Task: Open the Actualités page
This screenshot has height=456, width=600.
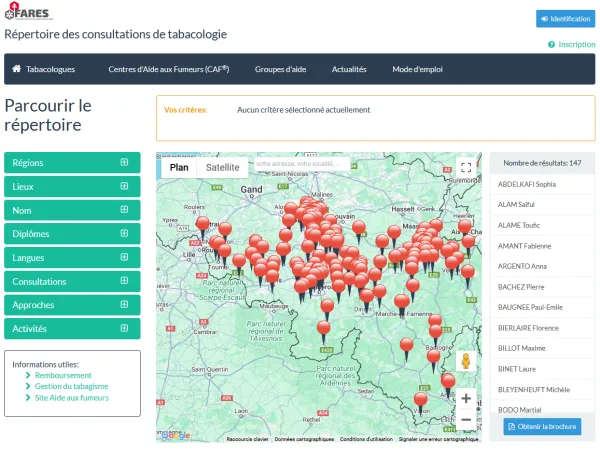Action: point(349,69)
